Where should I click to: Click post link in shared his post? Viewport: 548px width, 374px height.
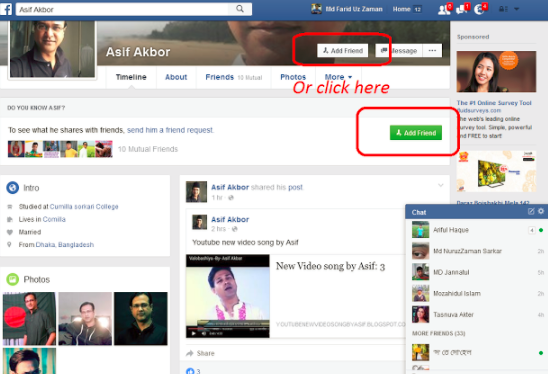295,187
